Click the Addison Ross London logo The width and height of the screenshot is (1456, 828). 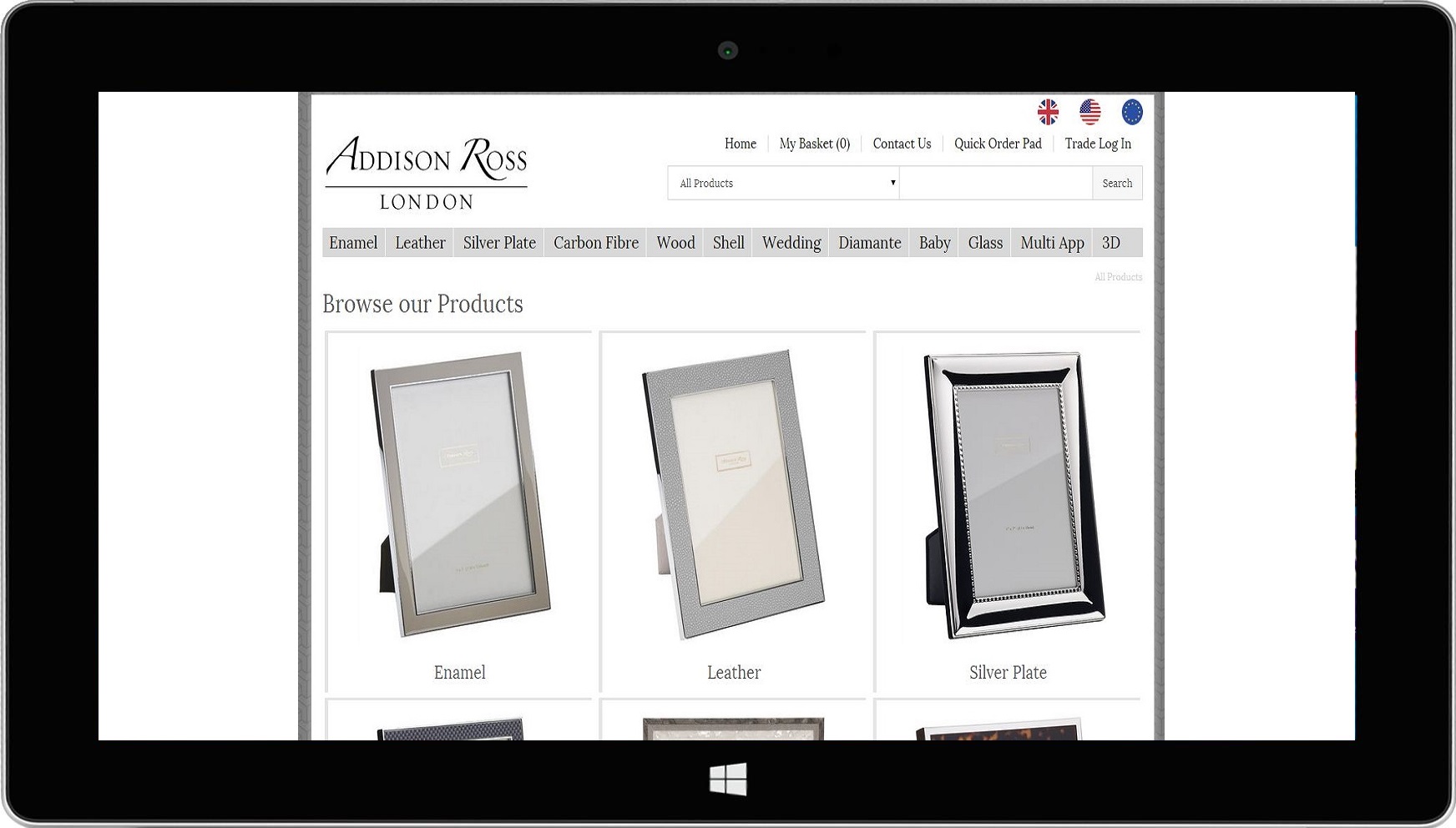coord(426,172)
